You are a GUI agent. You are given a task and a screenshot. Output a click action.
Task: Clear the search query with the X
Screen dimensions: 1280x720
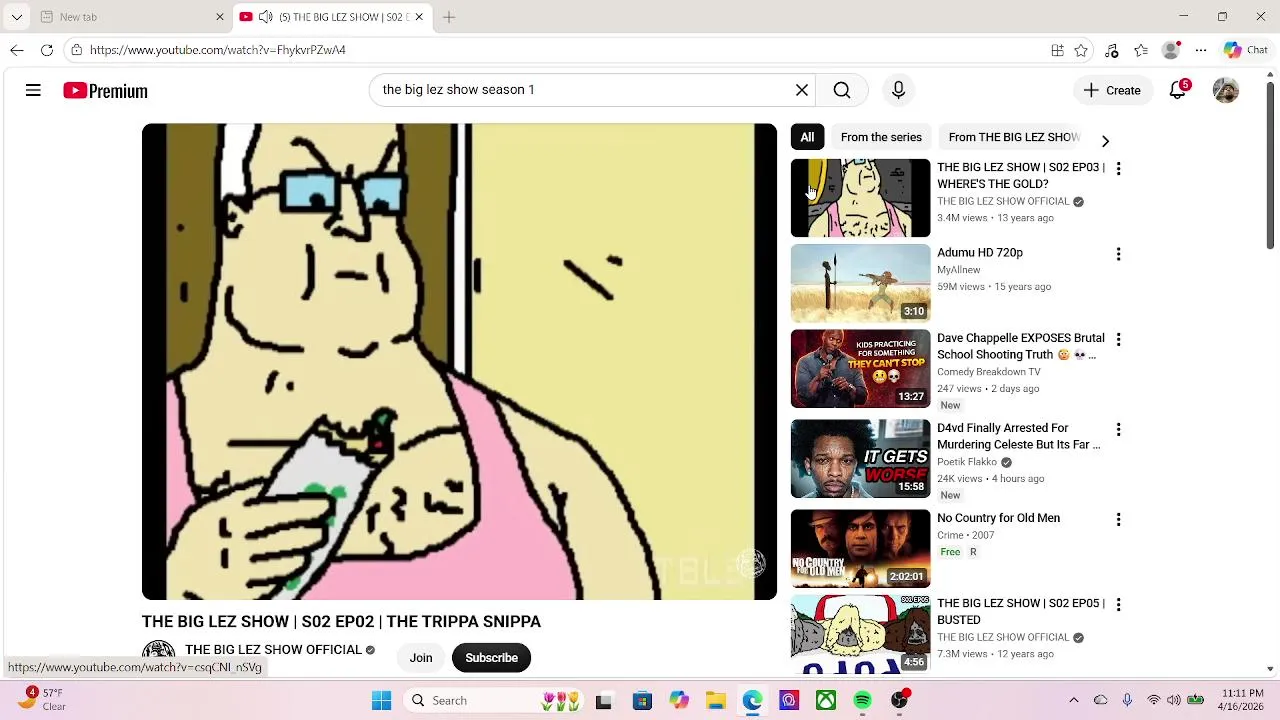802,91
